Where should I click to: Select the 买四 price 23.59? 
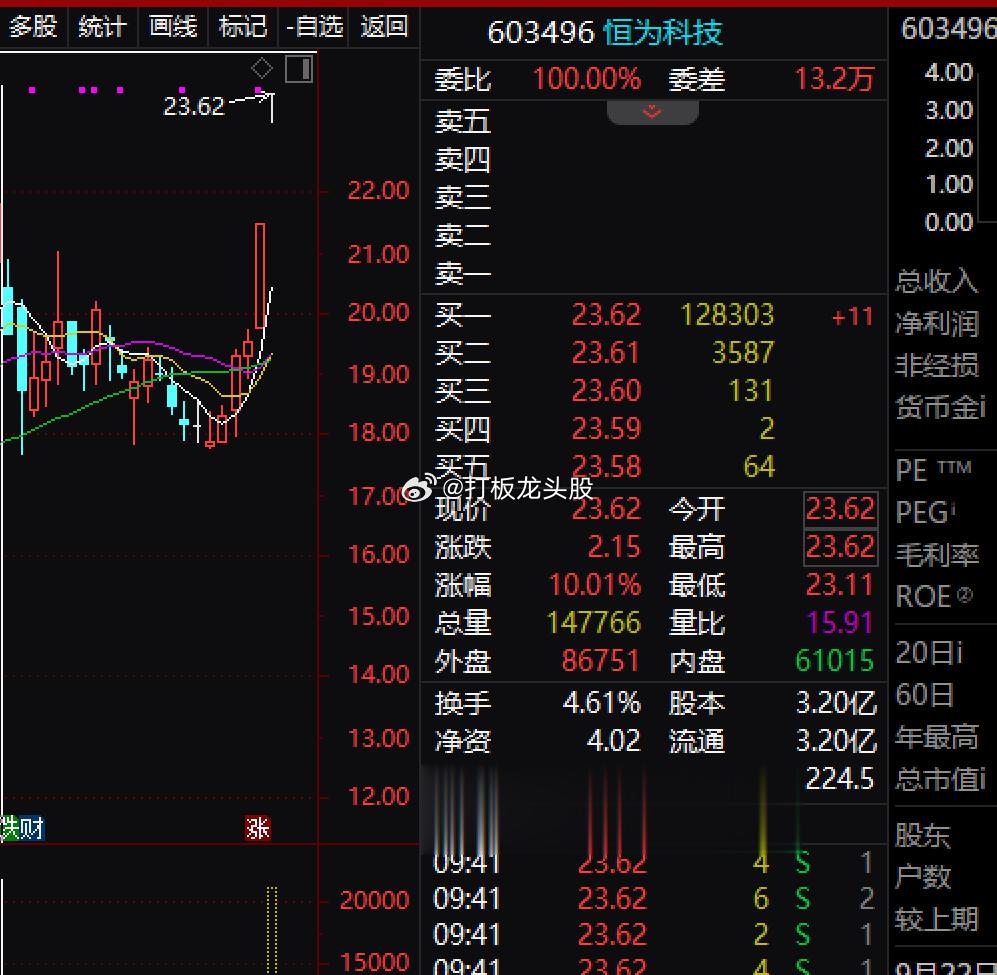coord(605,429)
